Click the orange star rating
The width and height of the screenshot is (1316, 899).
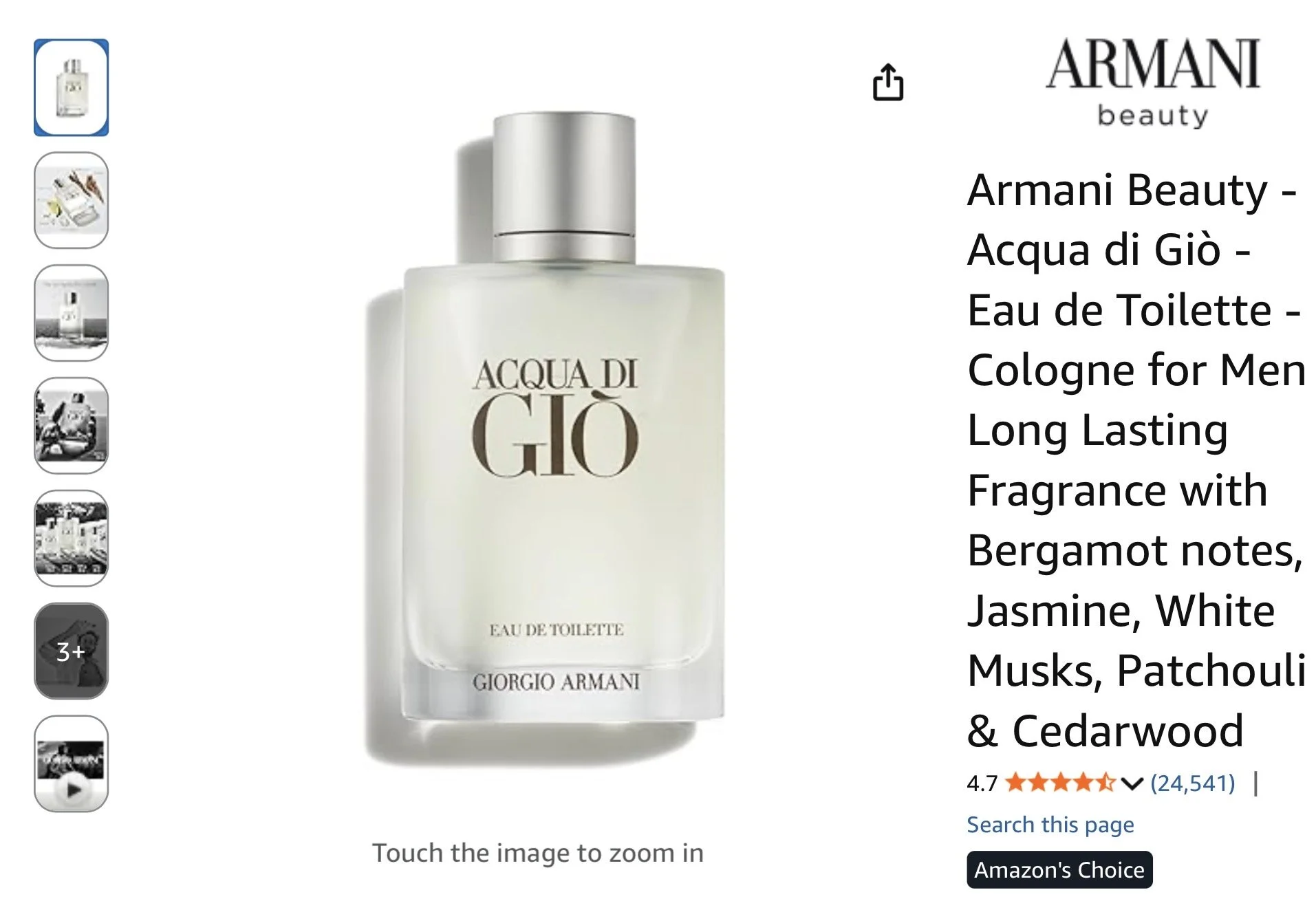[x=1060, y=783]
